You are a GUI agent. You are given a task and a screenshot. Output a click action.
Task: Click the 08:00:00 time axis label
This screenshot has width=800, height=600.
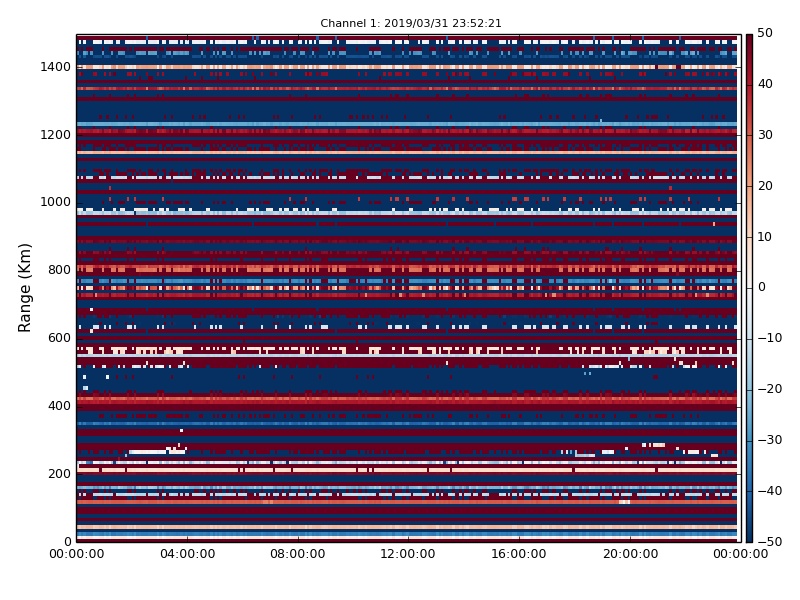298,554
